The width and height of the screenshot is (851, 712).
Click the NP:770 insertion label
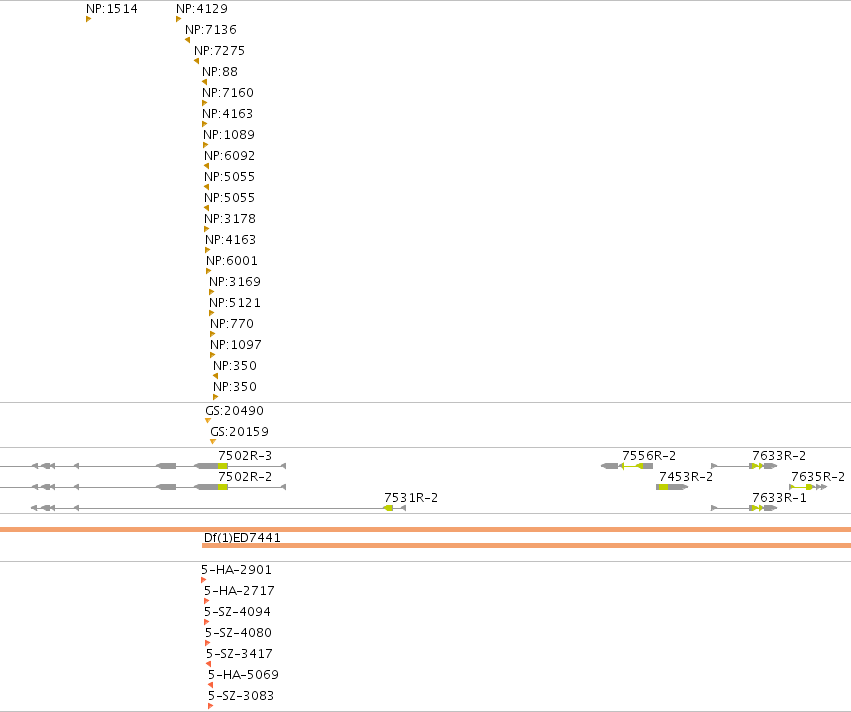click(x=232, y=323)
